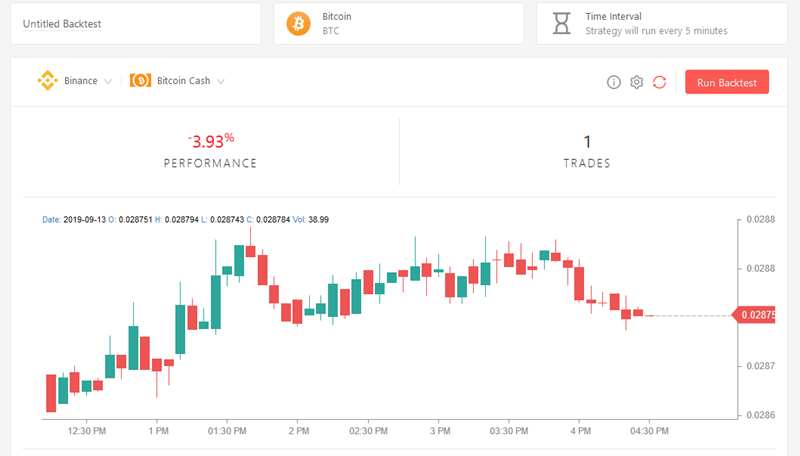
Task: Click the 0.0286 price axis label
Action: tap(761, 415)
